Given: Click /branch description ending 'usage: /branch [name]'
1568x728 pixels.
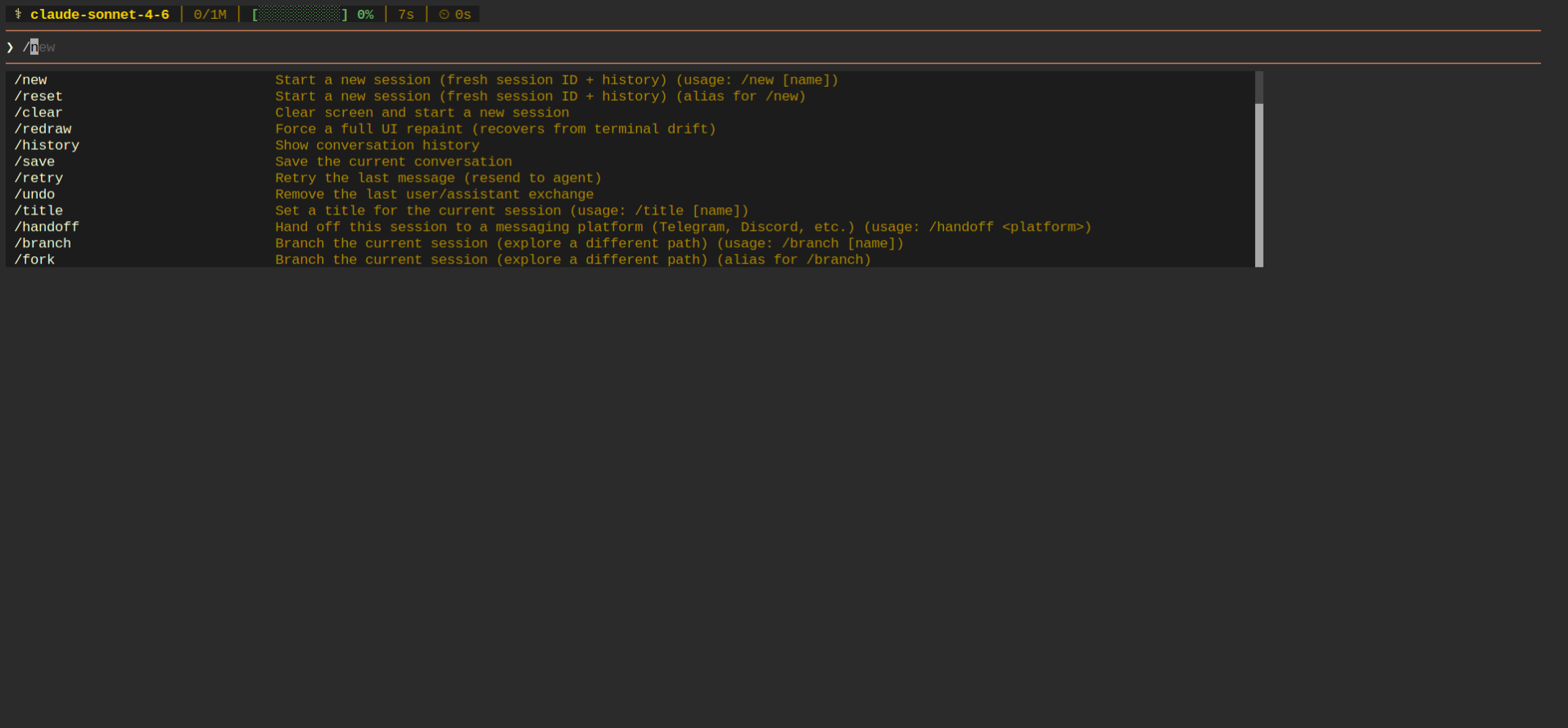Looking at the screenshot, I should click(x=590, y=243).
